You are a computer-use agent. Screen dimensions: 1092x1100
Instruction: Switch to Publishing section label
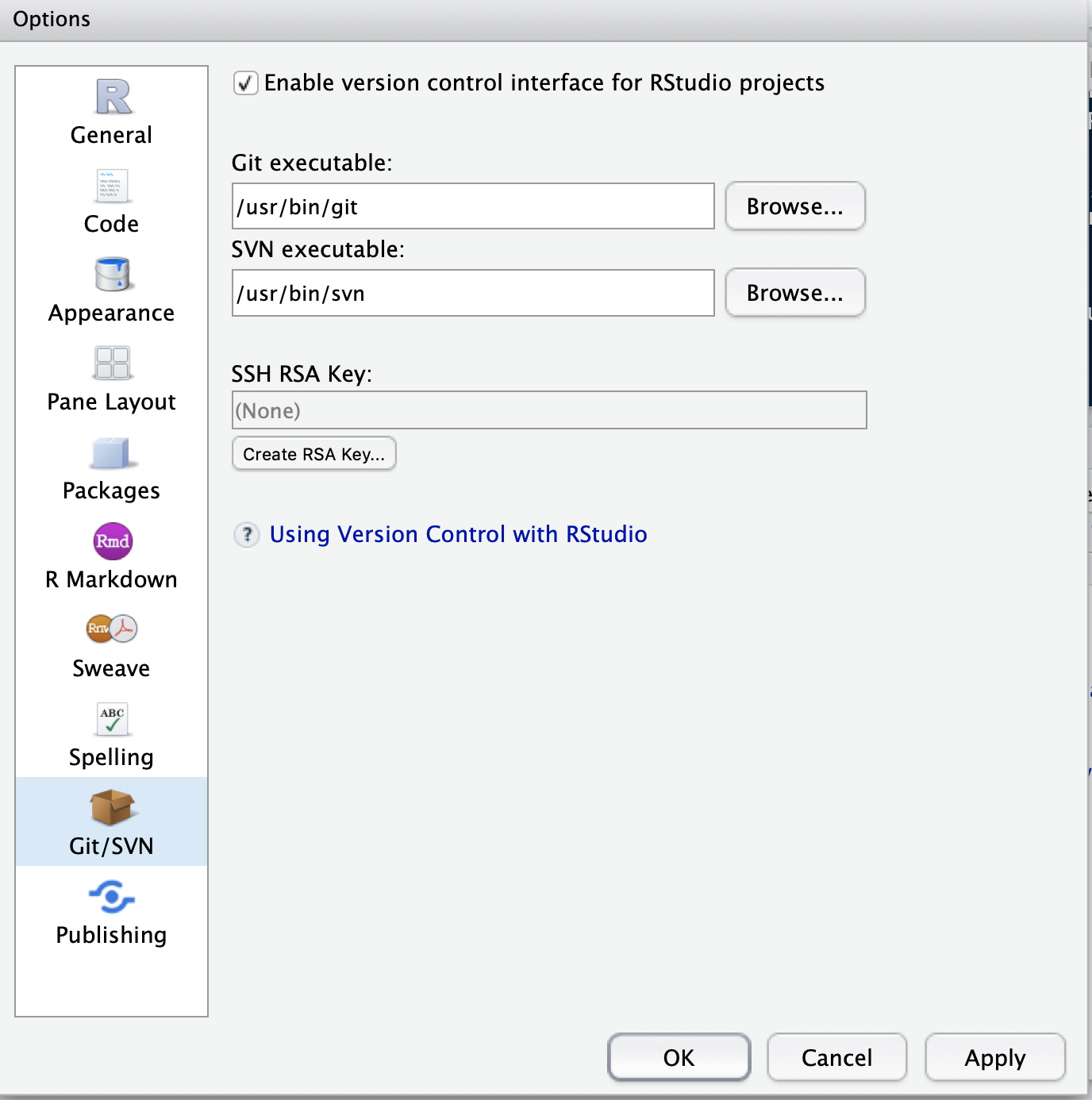111,935
